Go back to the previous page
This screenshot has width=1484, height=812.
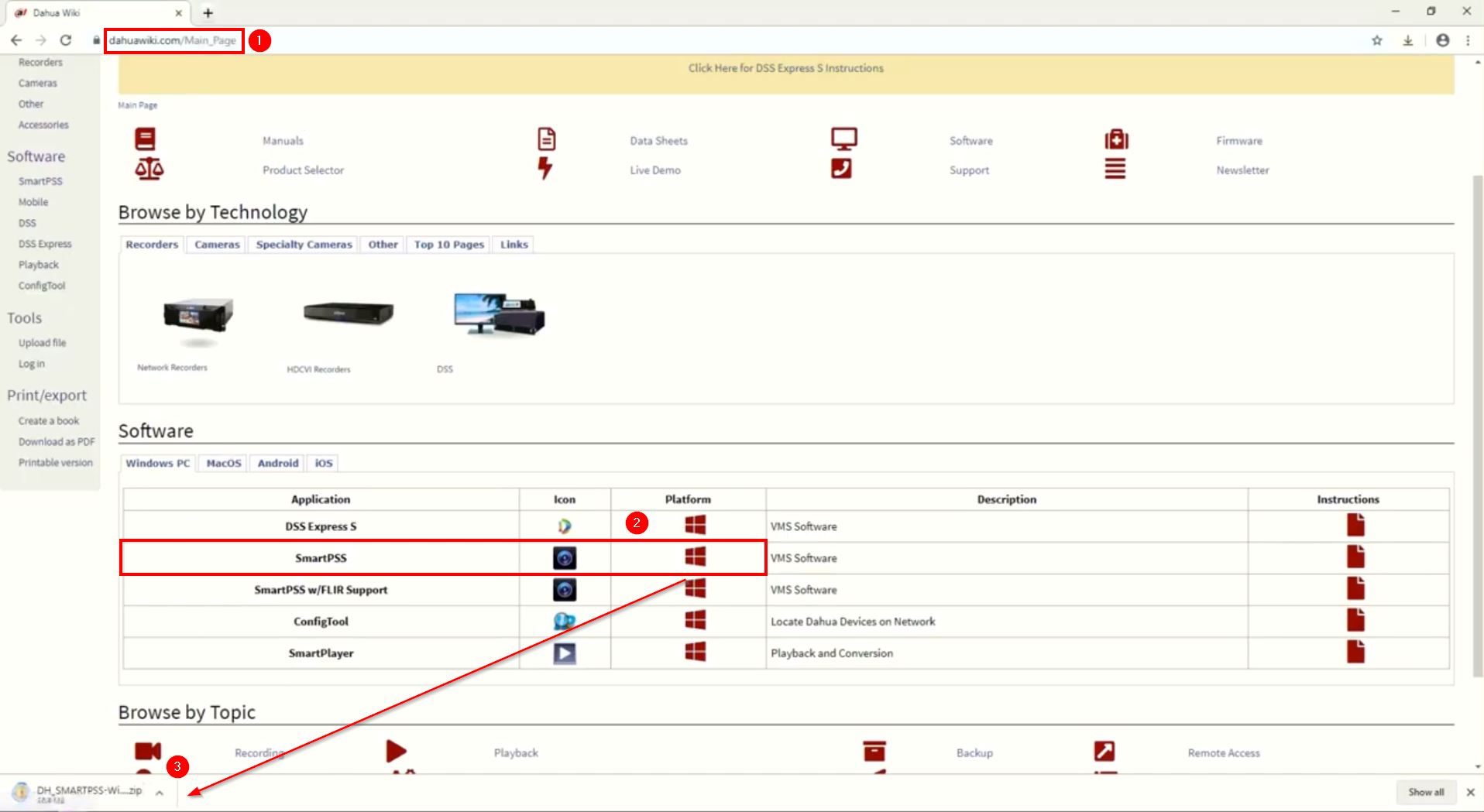pyautogui.click(x=16, y=40)
